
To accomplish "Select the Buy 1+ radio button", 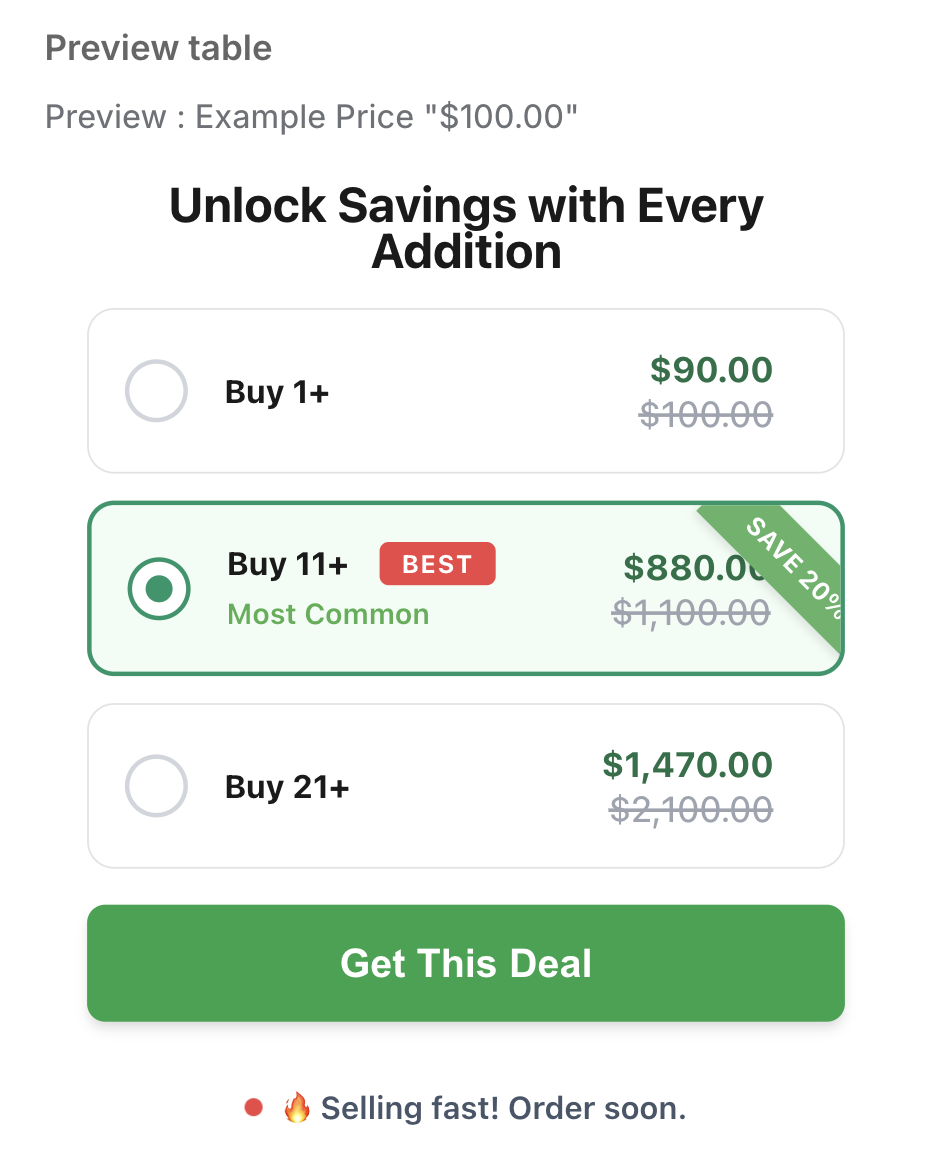I will [x=156, y=391].
